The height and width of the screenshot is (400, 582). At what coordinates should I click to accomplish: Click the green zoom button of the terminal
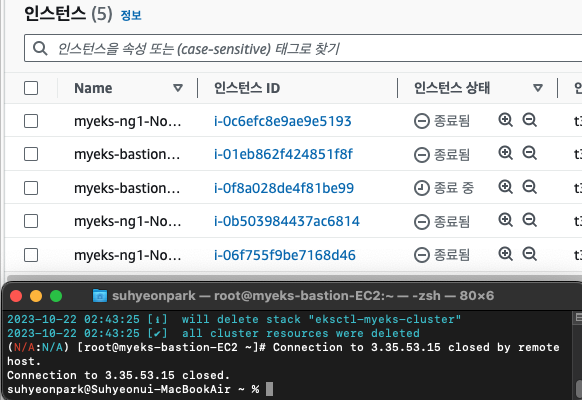coord(56,296)
